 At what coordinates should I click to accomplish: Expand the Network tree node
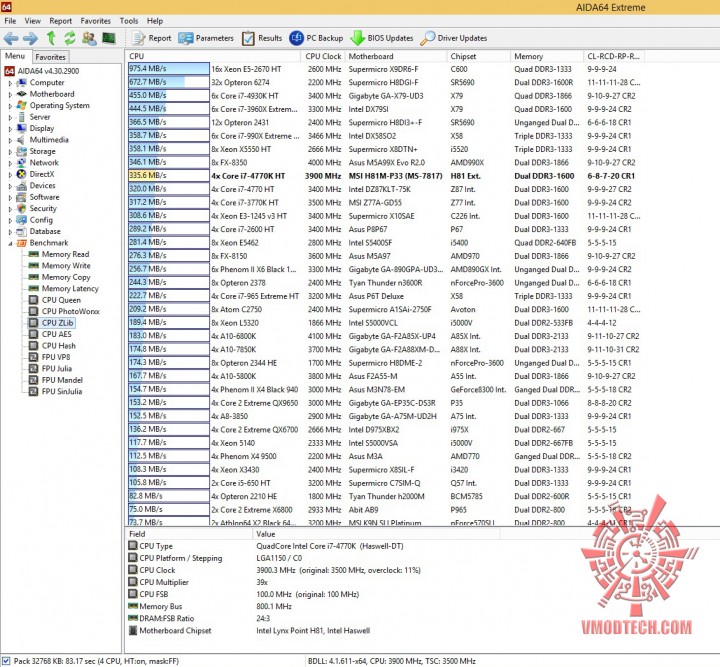10,163
